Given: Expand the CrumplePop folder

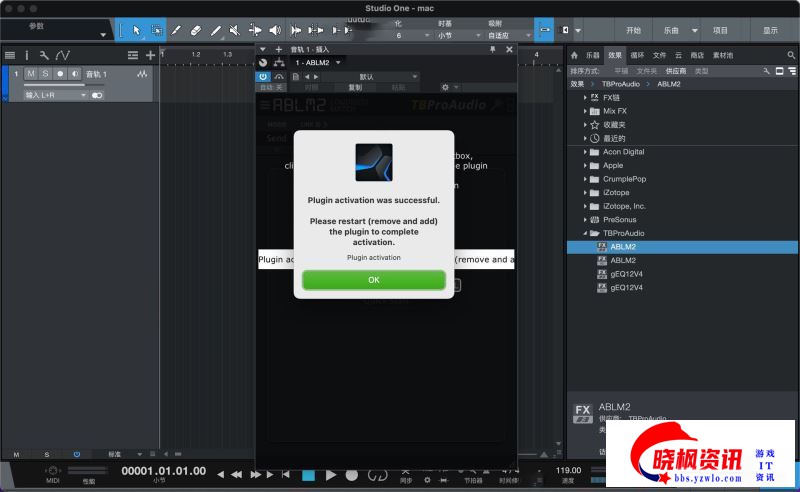Looking at the screenshot, I should point(585,179).
